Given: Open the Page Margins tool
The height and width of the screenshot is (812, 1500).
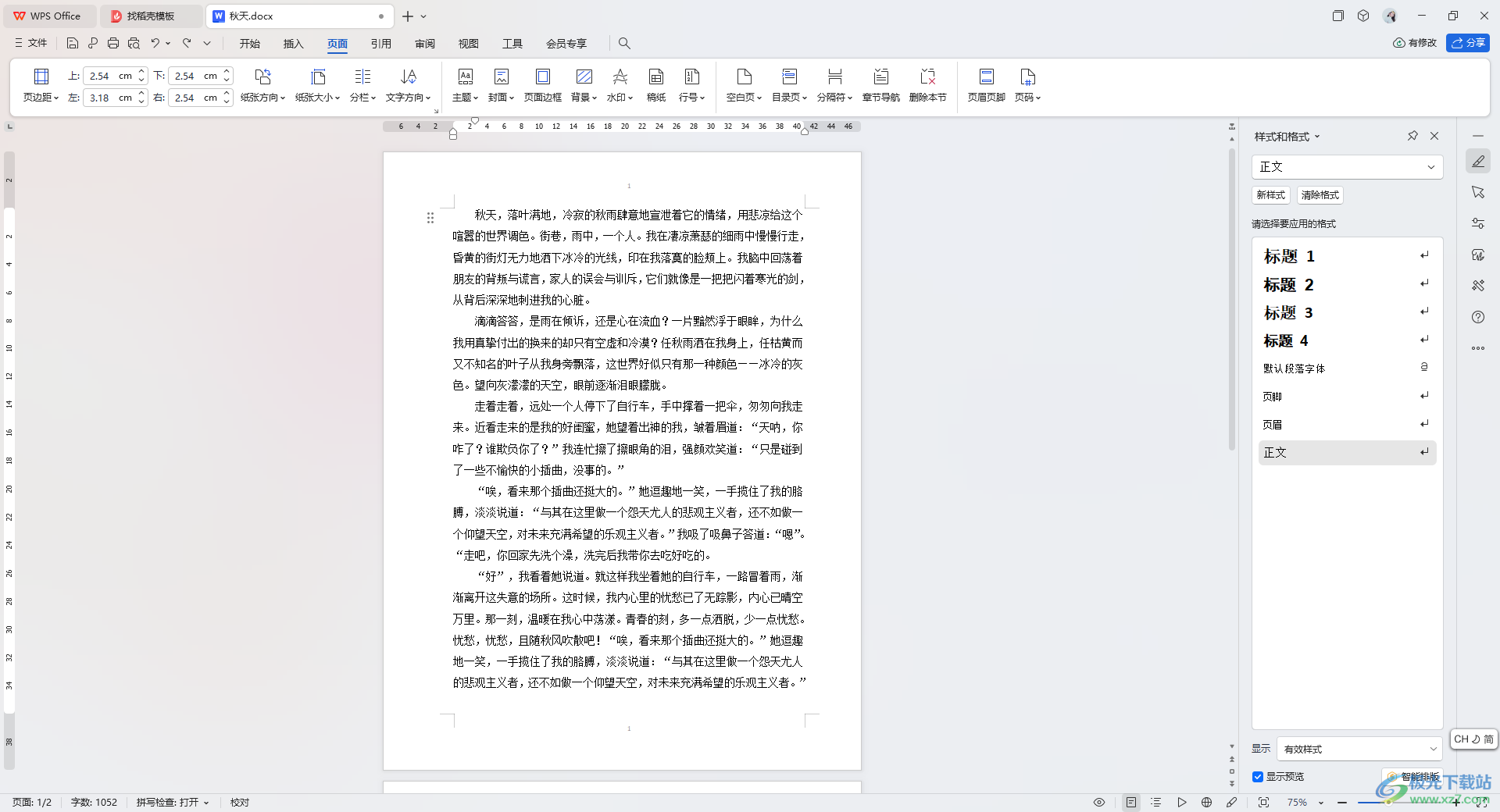Looking at the screenshot, I should click(x=41, y=85).
